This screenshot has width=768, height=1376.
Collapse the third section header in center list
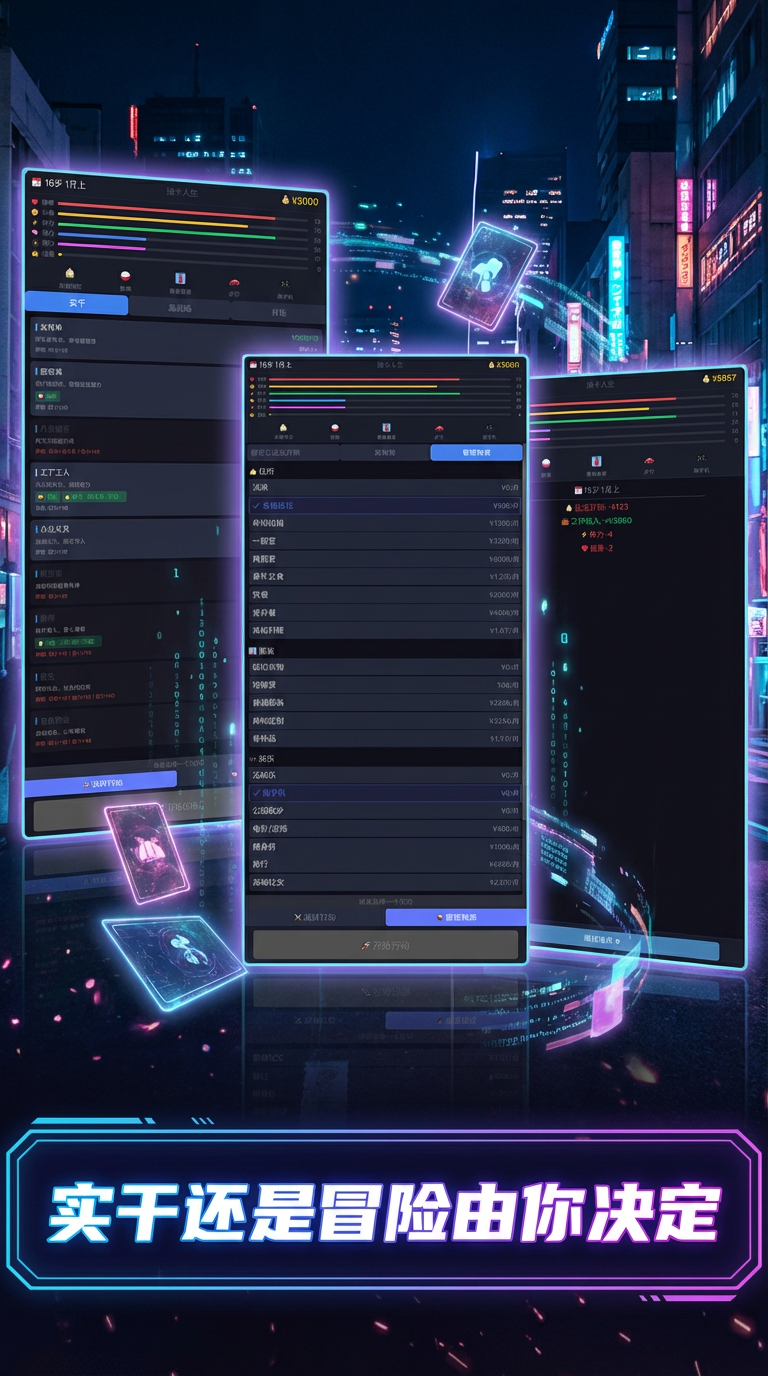click(266, 758)
